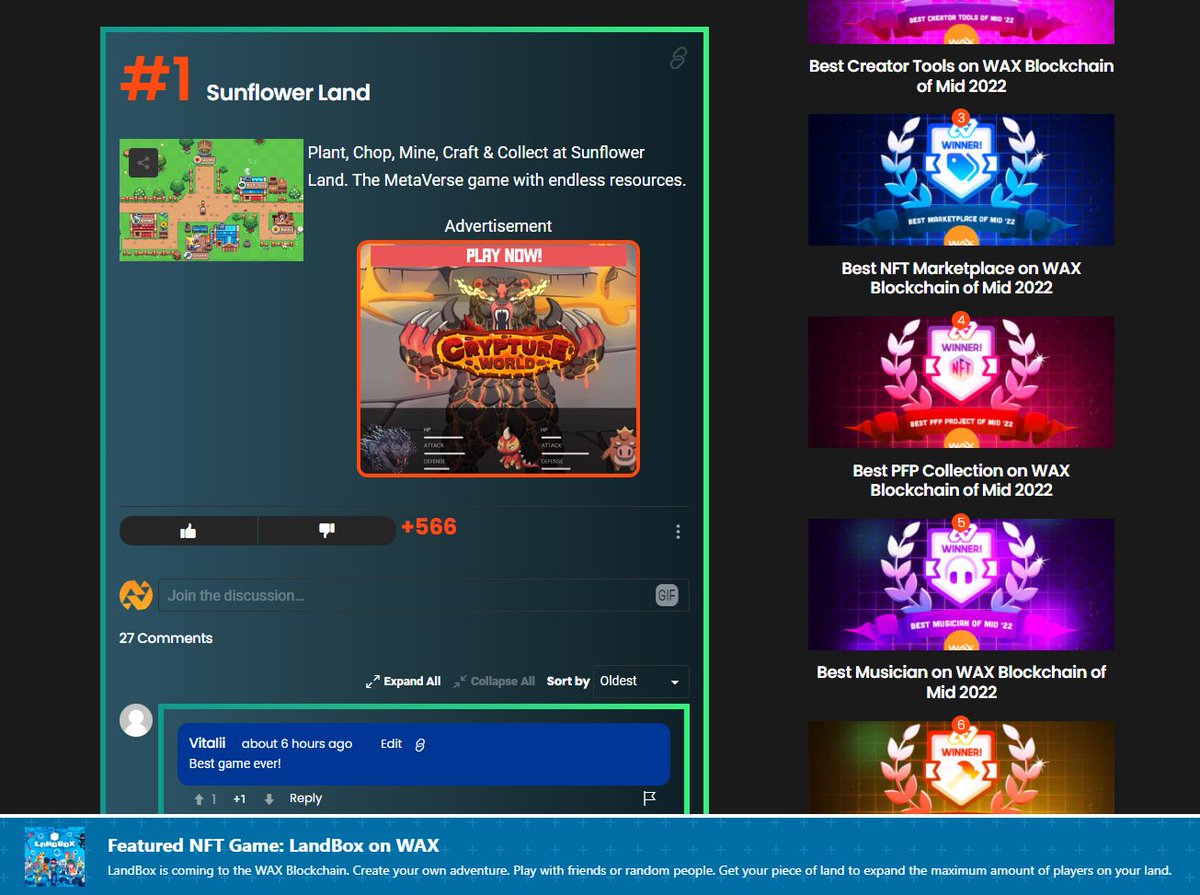1200x895 pixels.
Task: Copy link icon on Vitalii's comment
Action: point(420,744)
